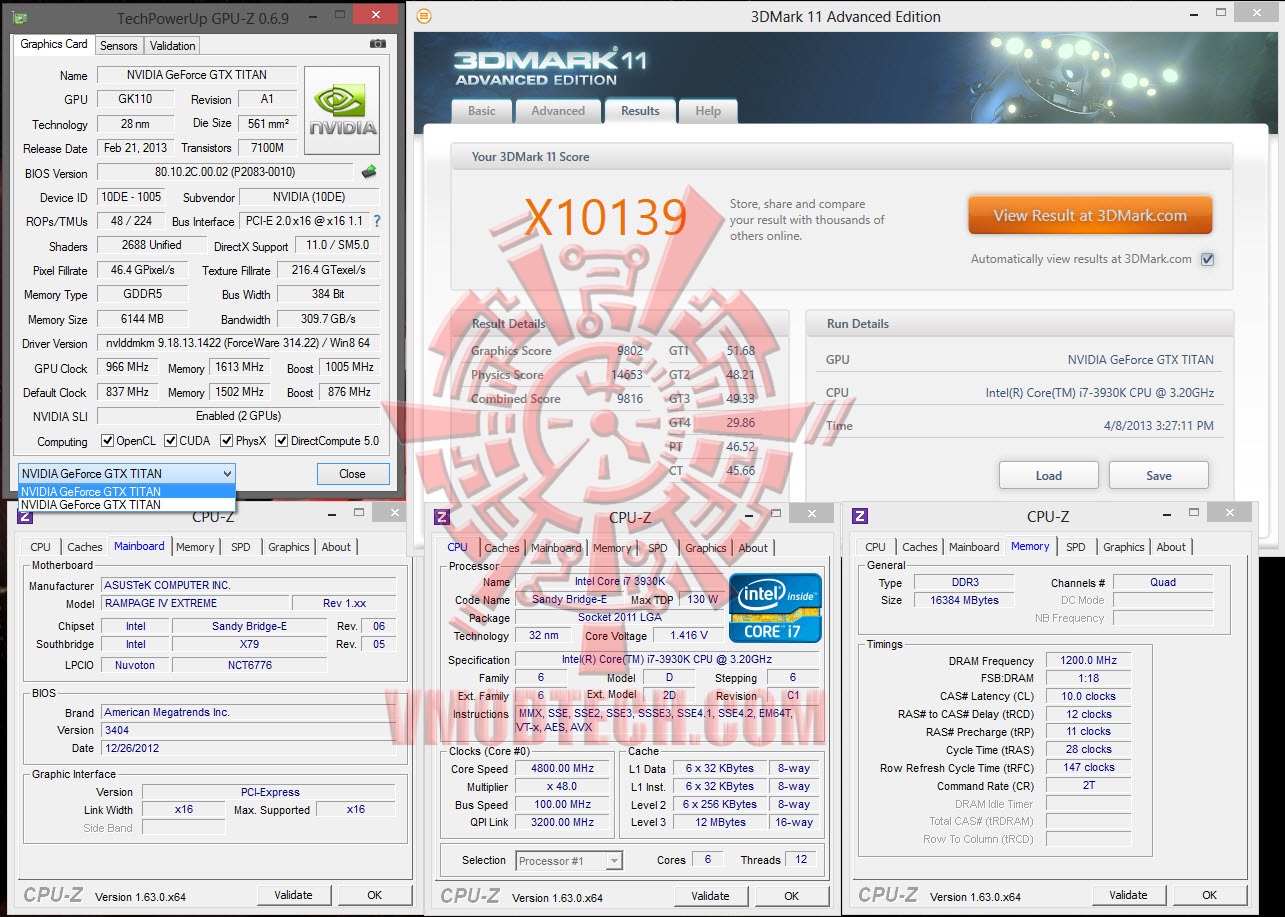Select the highlighted GTX TITAN entry in the dropdown list
The width and height of the screenshot is (1285, 917).
[127, 491]
